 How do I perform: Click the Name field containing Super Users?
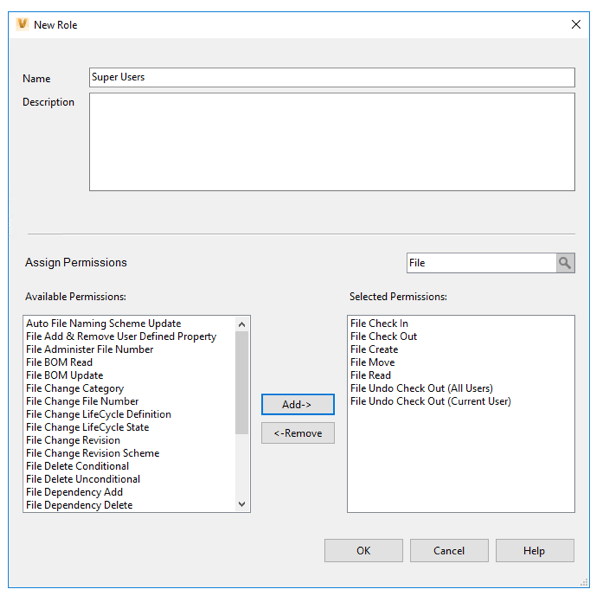332,77
